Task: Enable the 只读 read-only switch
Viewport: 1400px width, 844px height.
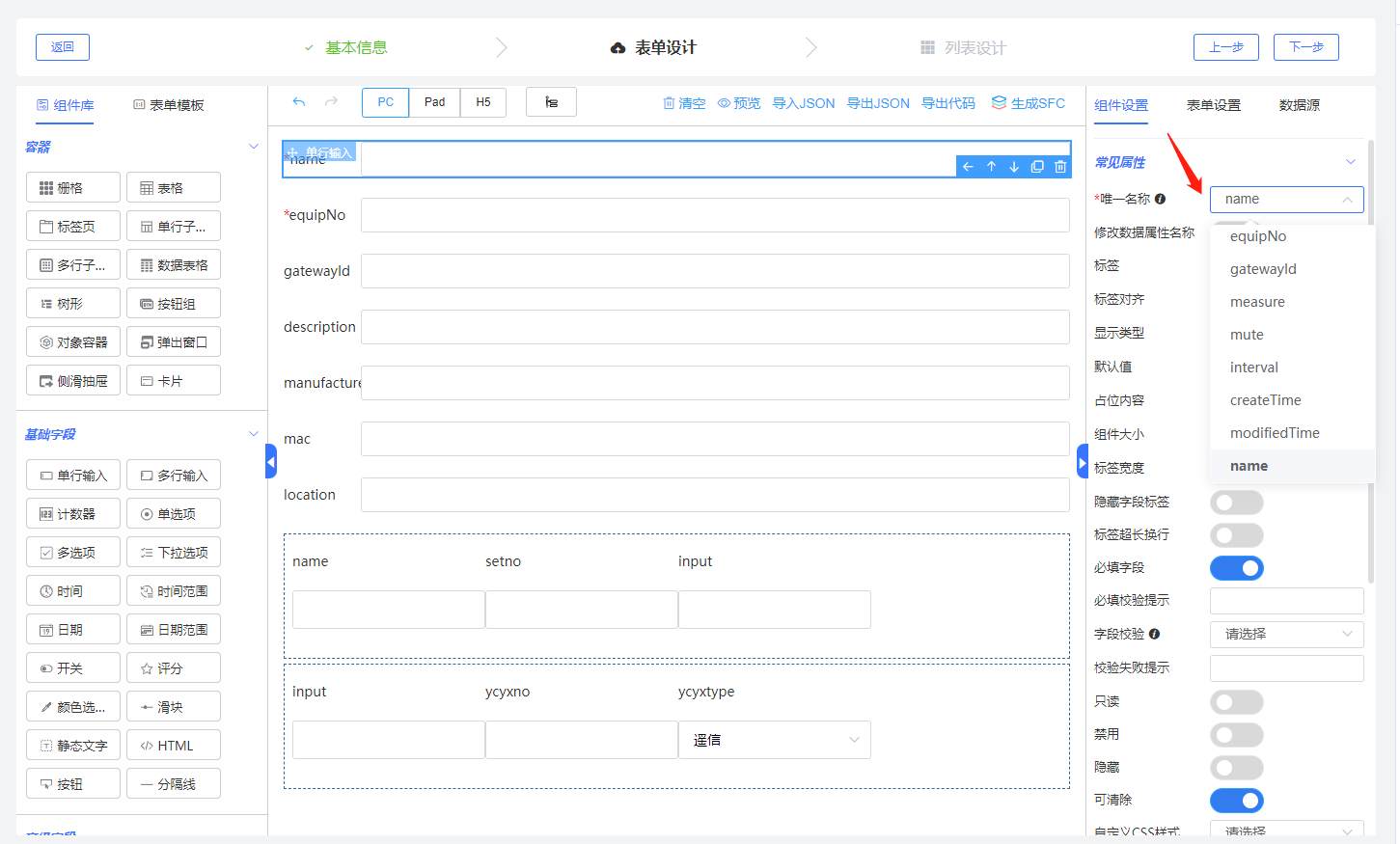Action: (x=1237, y=702)
